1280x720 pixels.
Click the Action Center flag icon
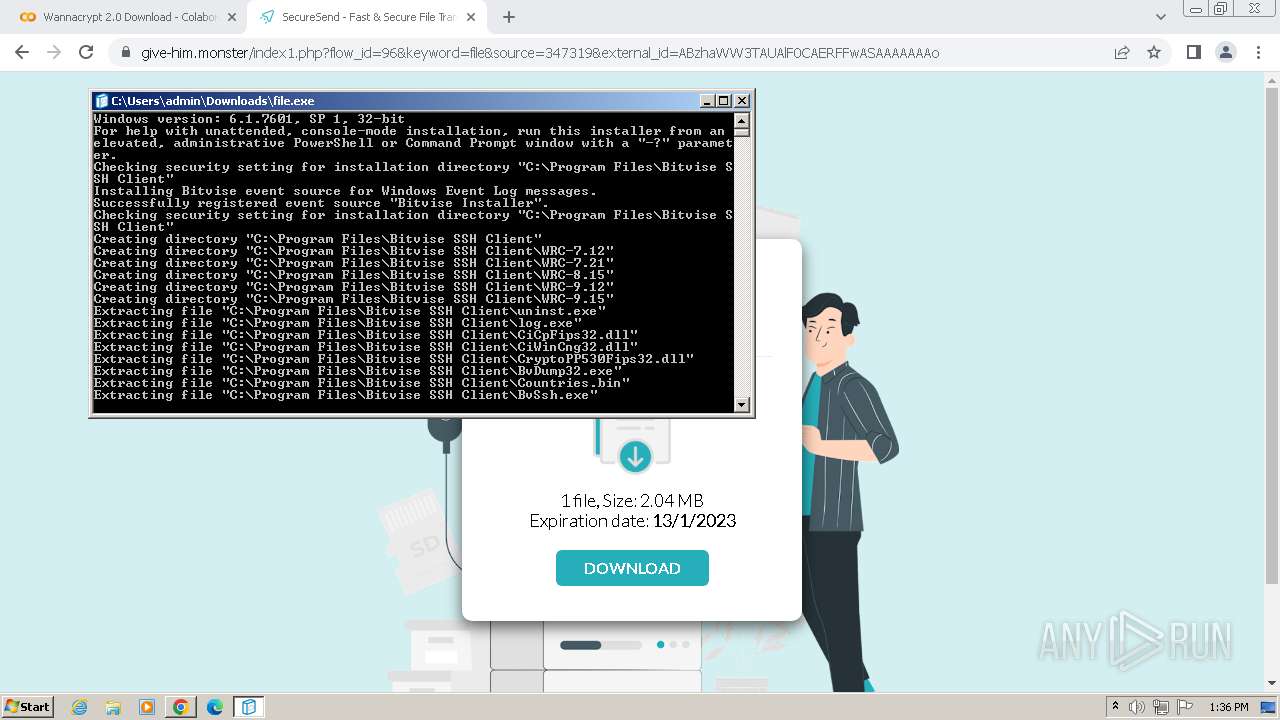(1184, 707)
